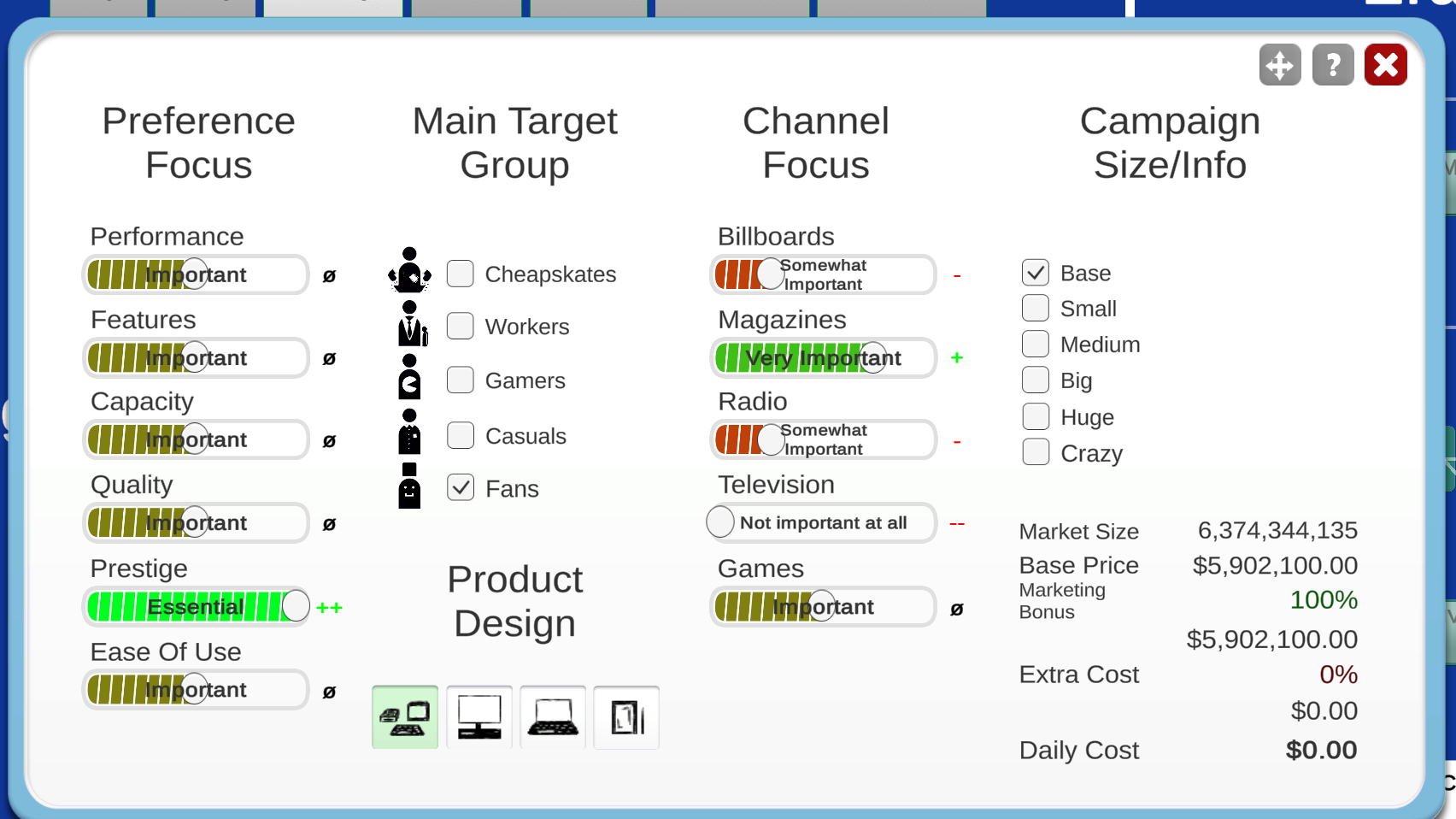Click the Product Design heading
Viewport: 1456px width, 819px height.
pyautogui.click(x=514, y=601)
